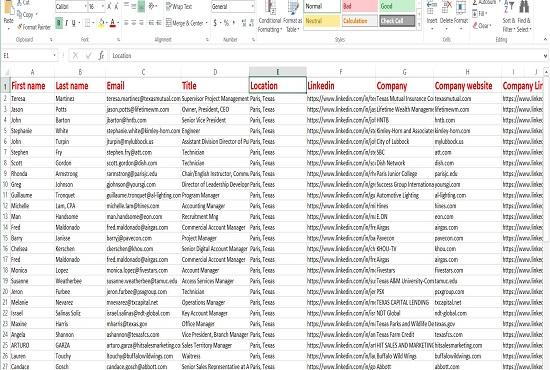Open Find & Select binoculars
This screenshot has width=550, height=370.
click(x=524, y=16)
